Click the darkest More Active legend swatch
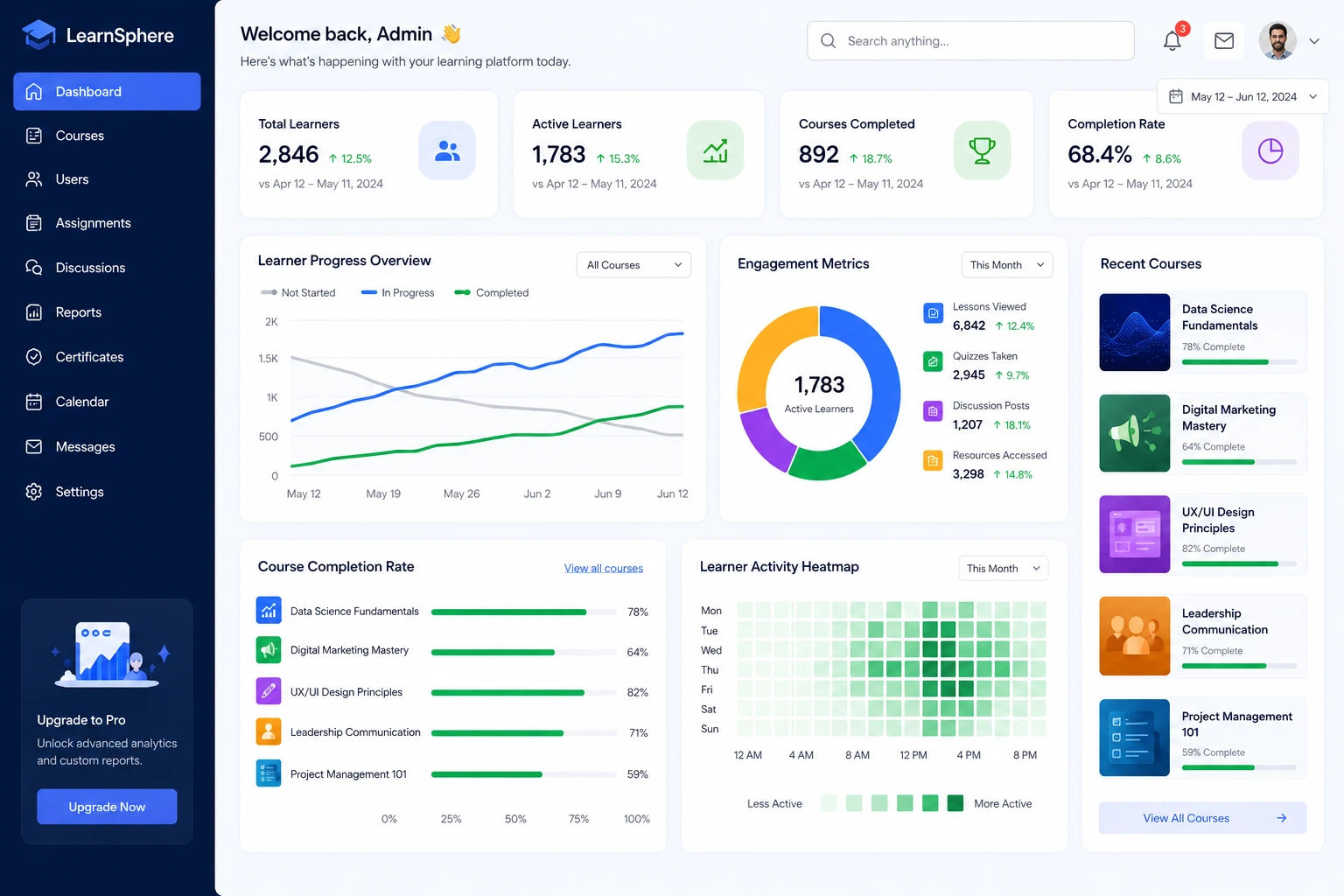 pyautogui.click(x=955, y=803)
